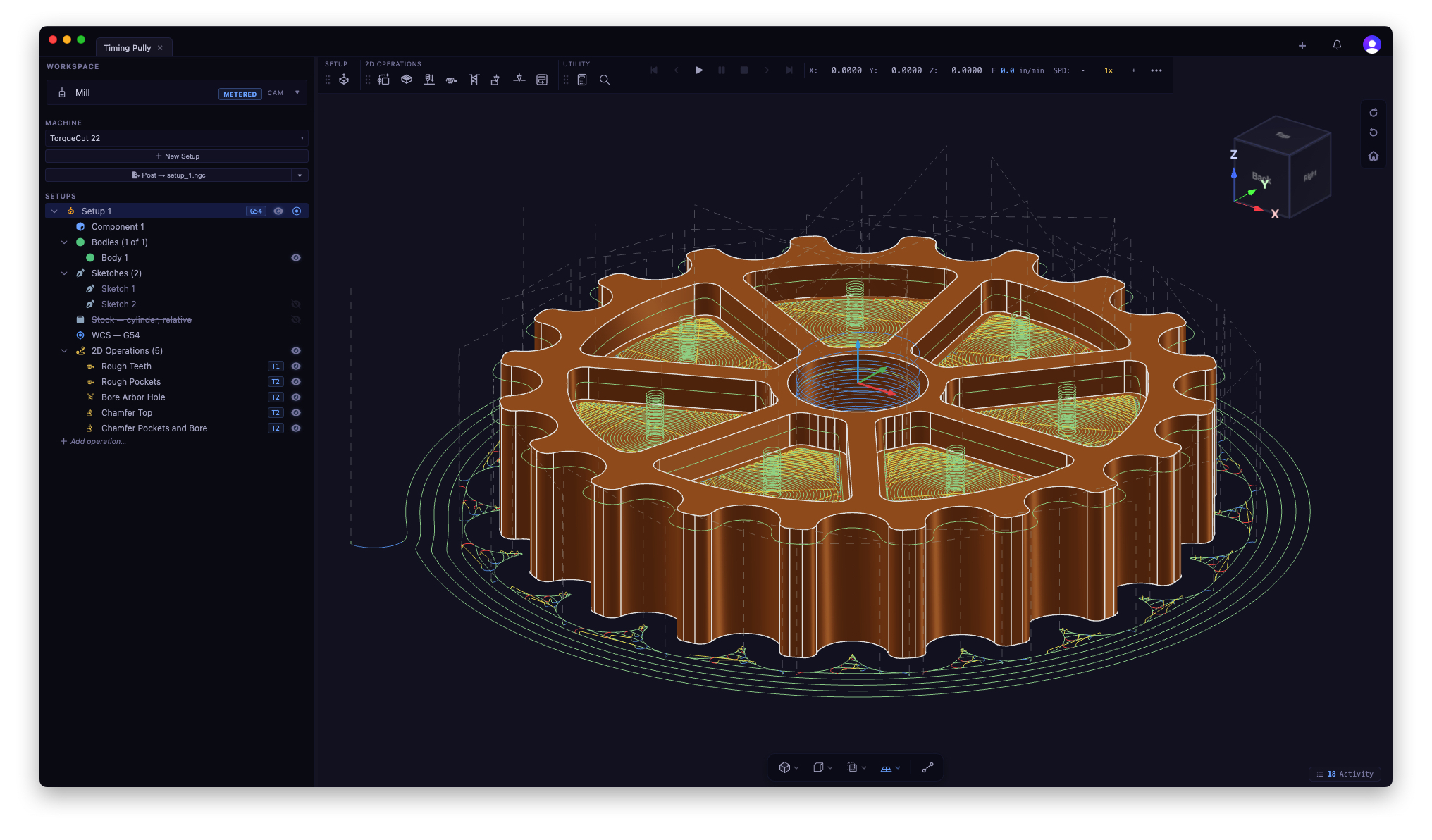Reset the viewport to home view
The height and width of the screenshot is (840, 1432).
pyautogui.click(x=1374, y=156)
